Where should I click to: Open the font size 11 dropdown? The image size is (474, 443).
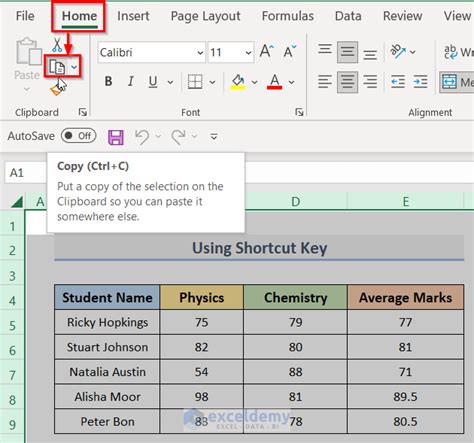248,52
